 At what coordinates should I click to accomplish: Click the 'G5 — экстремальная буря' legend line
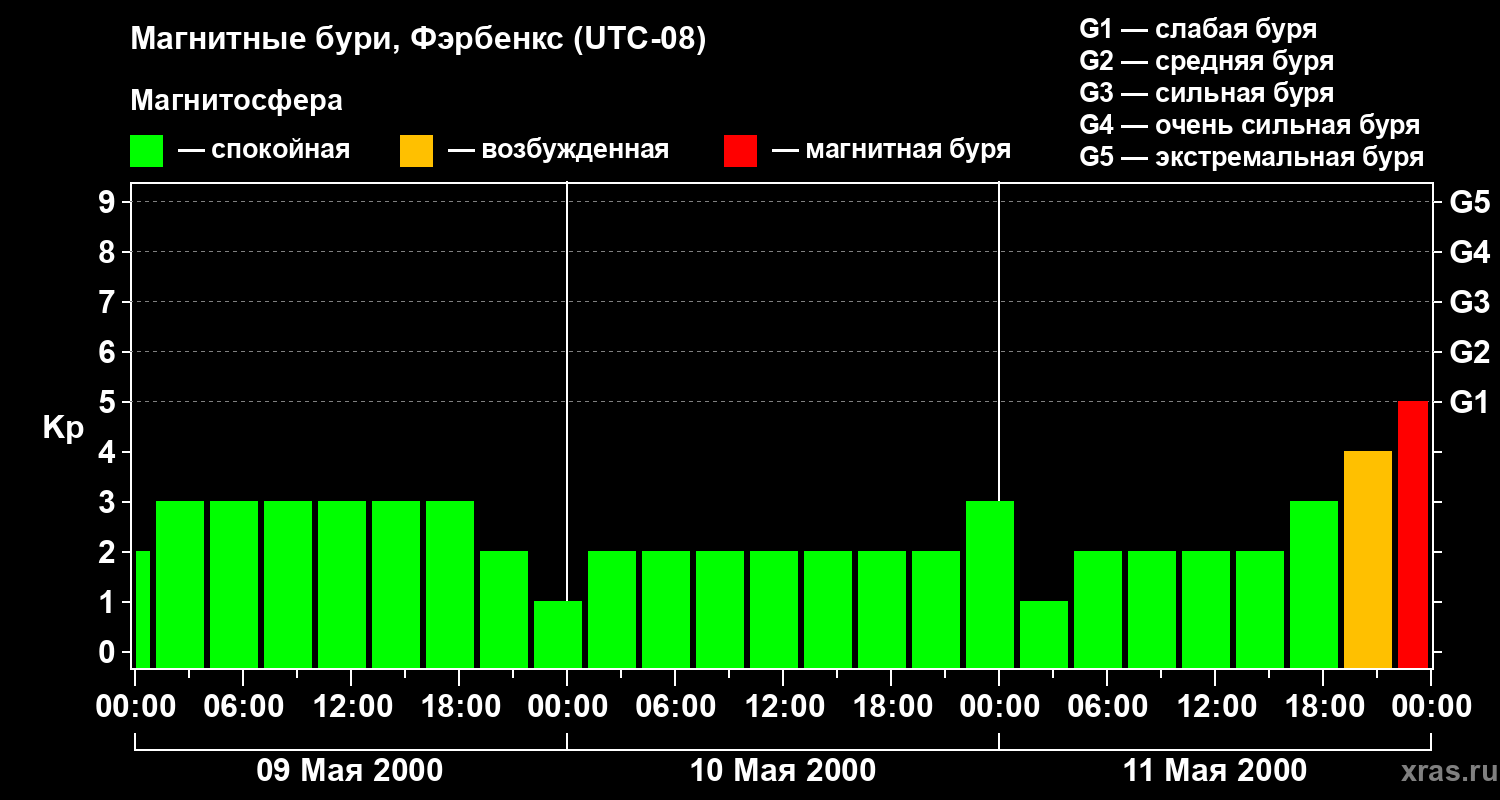(x=1252, y=157)
